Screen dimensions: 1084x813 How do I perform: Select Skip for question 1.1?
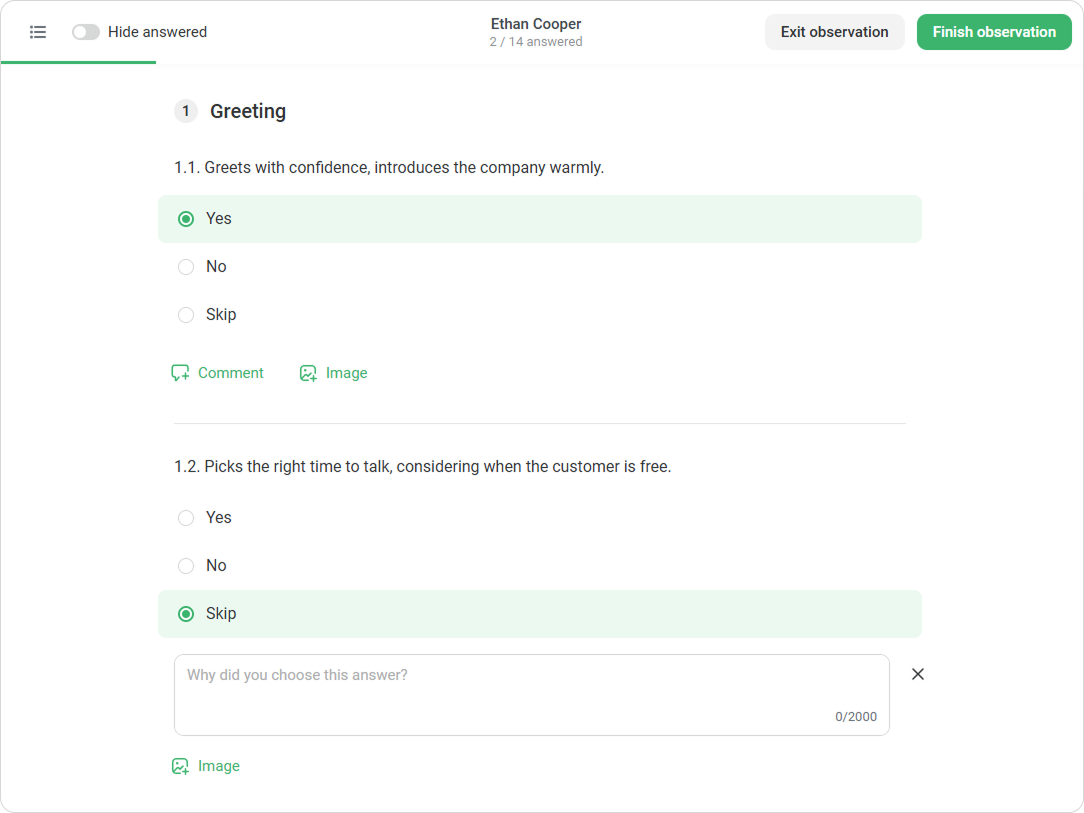coord(539,315)
